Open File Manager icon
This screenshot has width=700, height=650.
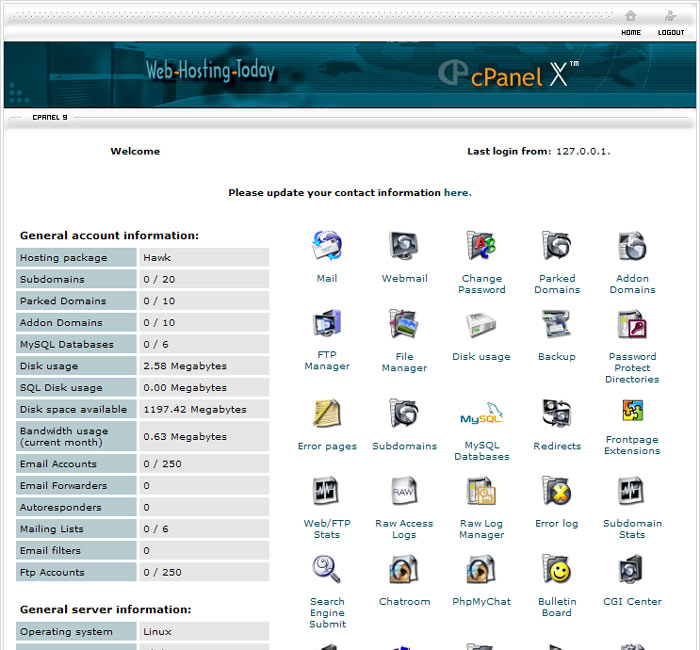tap(404, 324)
